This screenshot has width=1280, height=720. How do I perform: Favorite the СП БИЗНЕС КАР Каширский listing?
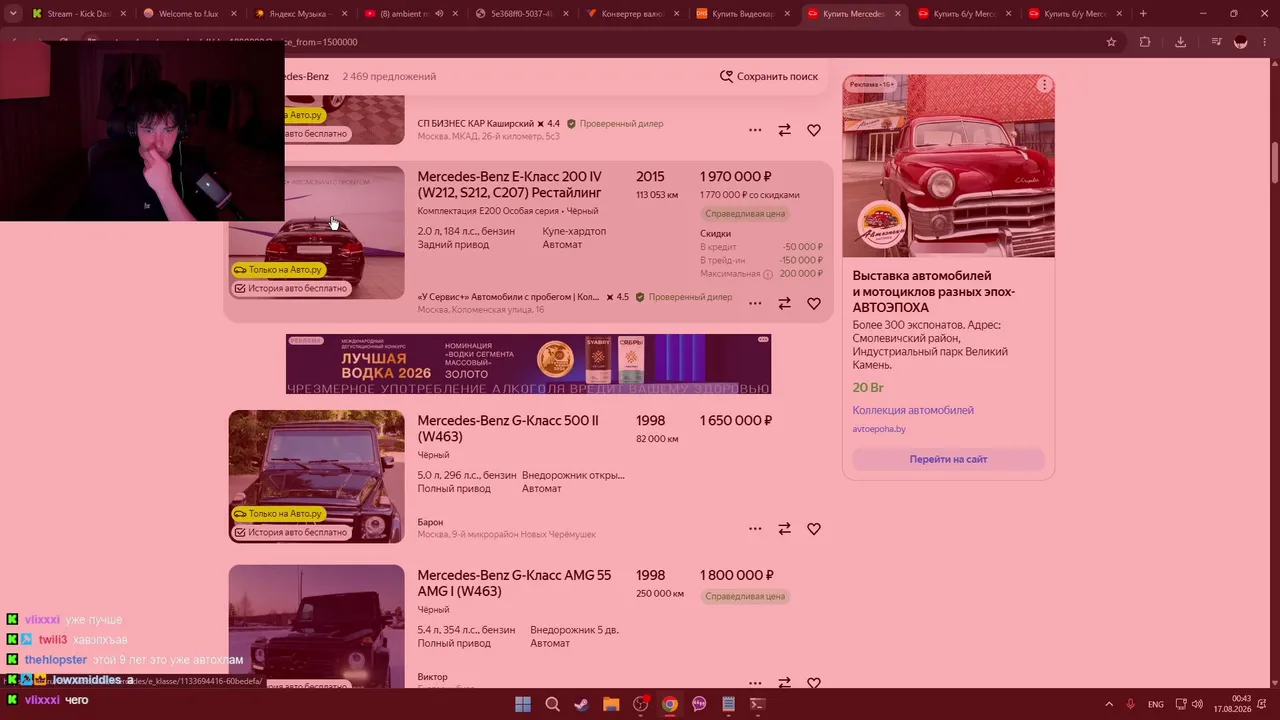[814, 130]
